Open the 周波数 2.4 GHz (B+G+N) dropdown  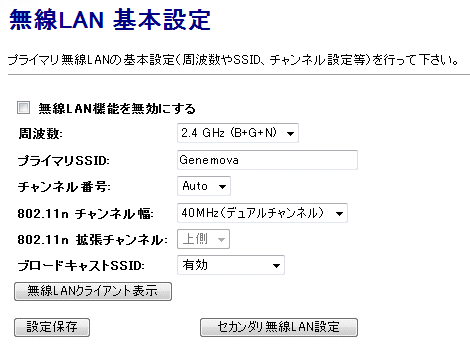238,133
